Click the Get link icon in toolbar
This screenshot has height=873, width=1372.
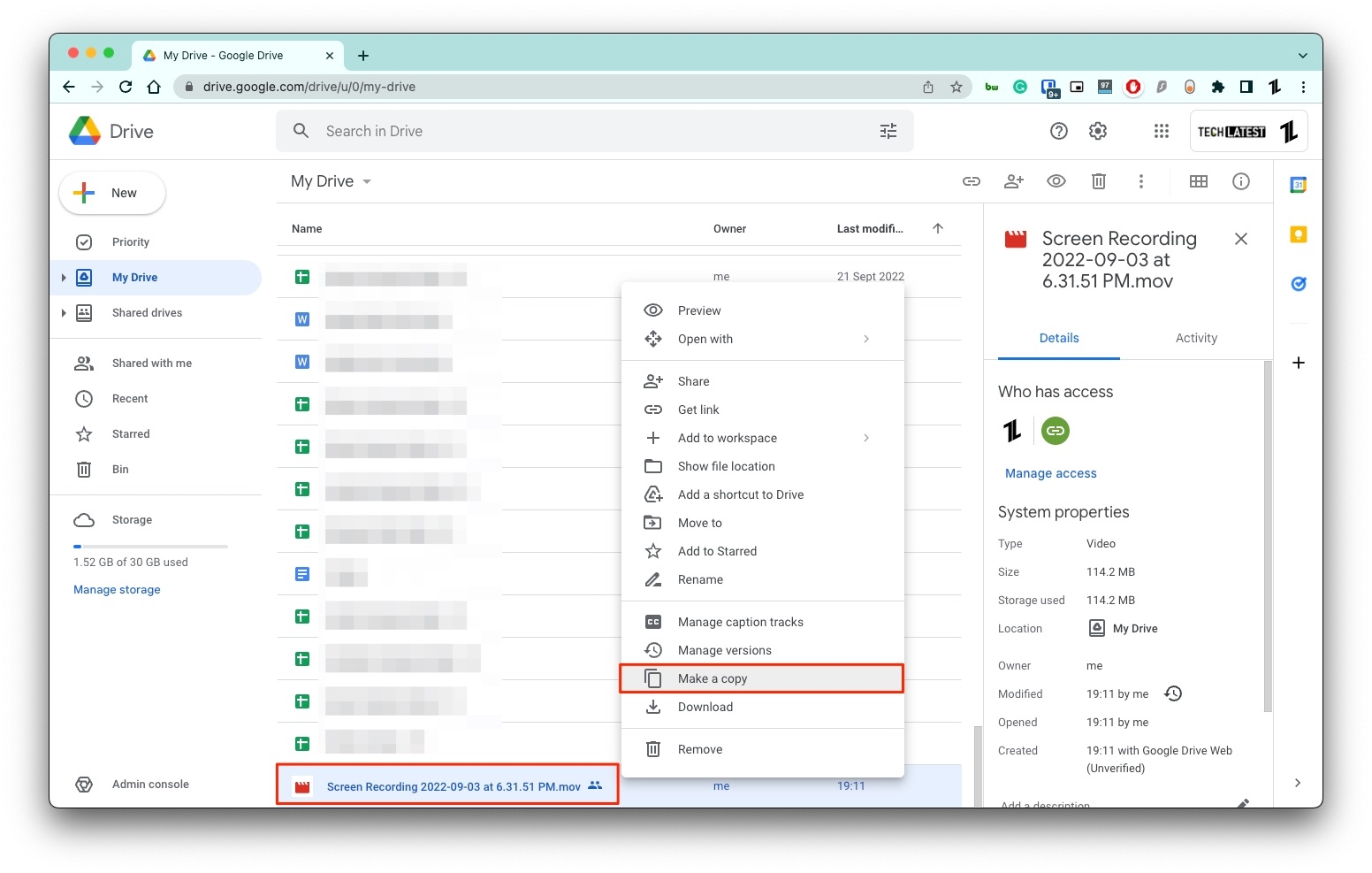[971, 180]
